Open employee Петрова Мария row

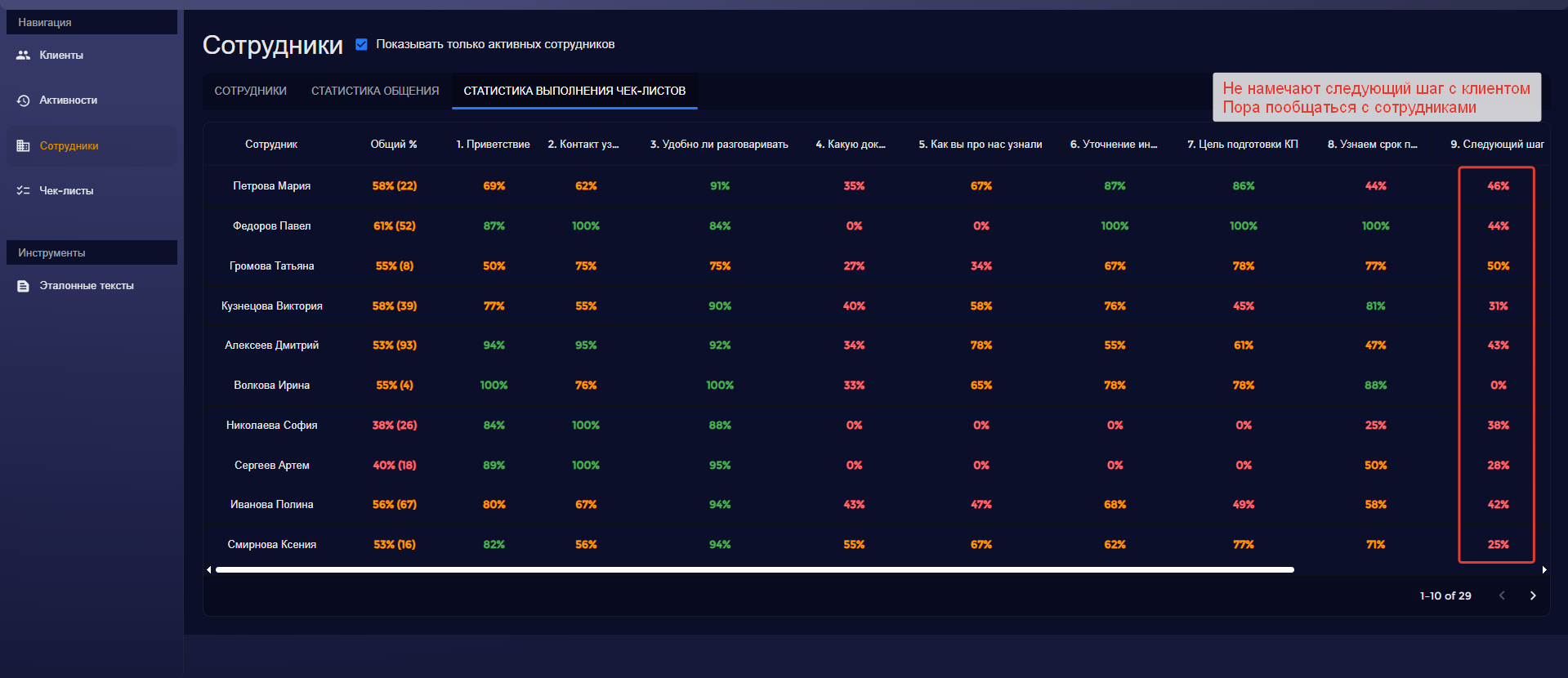pyautogui.click(x=271, y=186)
